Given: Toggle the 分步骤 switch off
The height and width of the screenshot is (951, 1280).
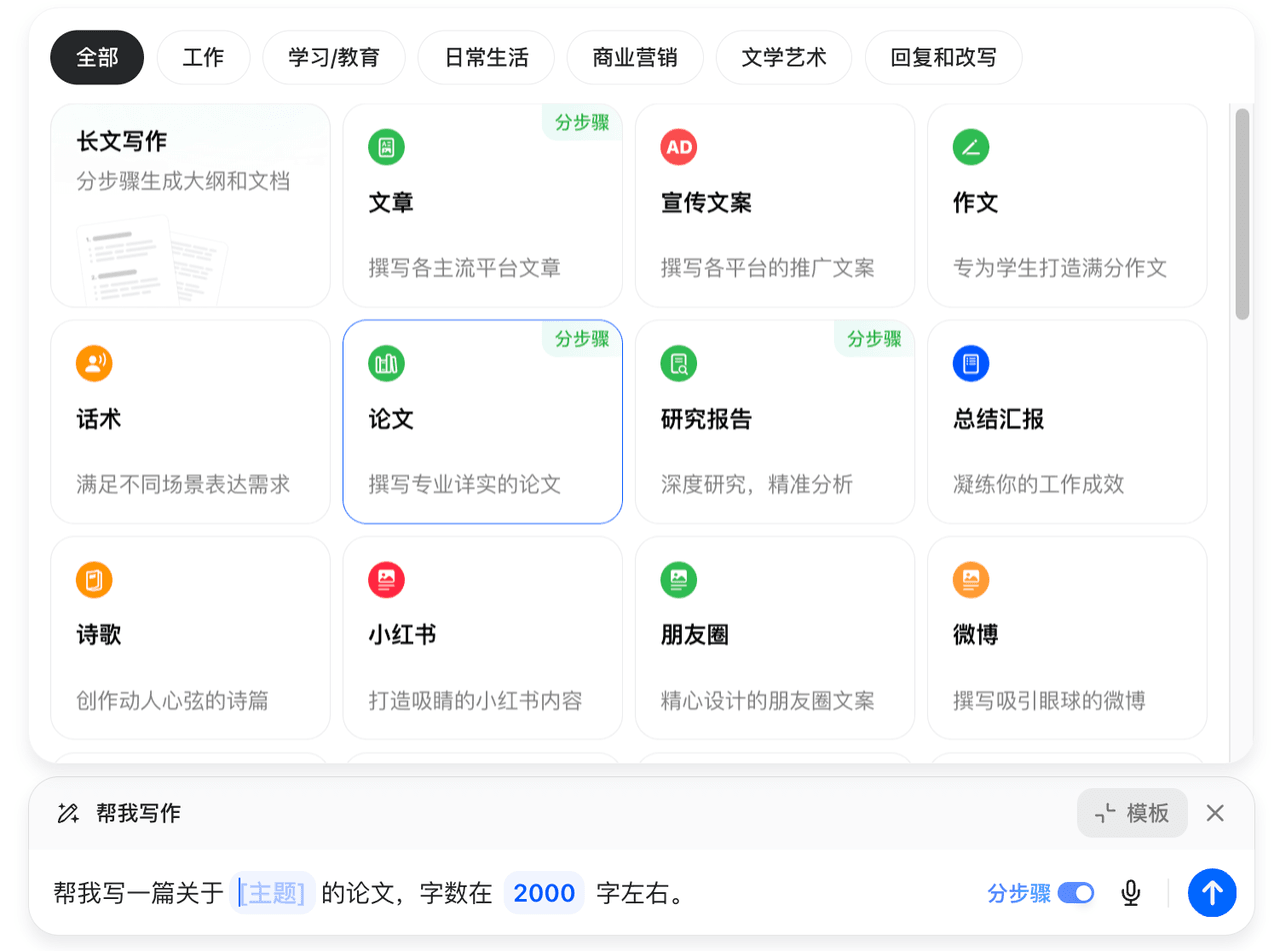Looking at the screenshot, I should coord(1076,892).
